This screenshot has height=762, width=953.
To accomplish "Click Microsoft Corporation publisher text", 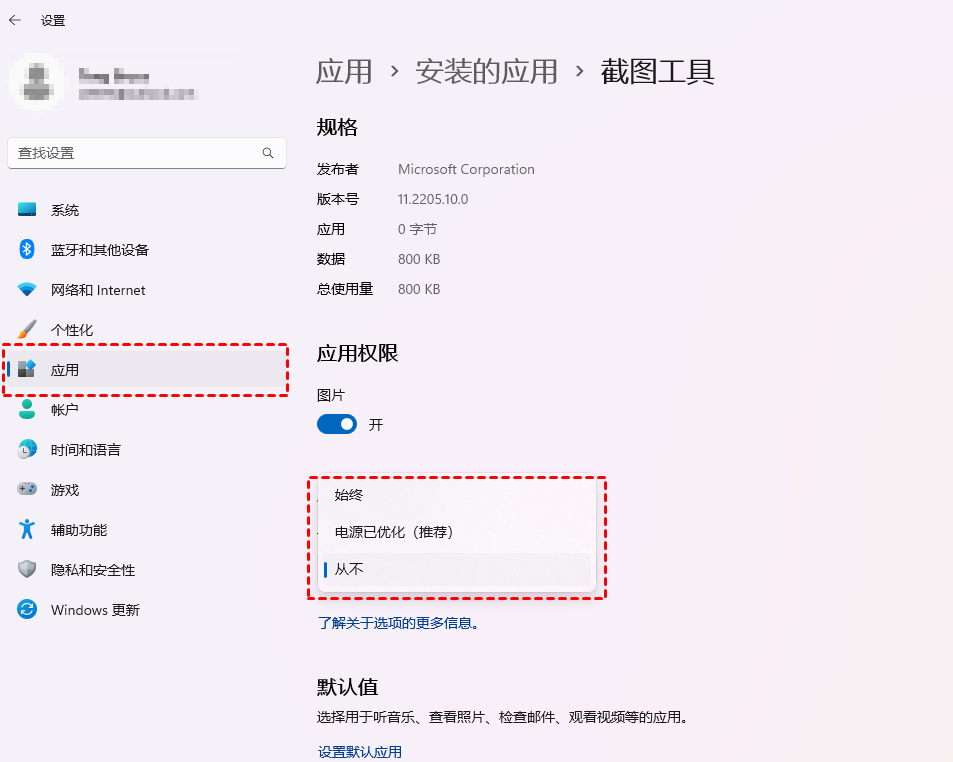I will (466, 169).
